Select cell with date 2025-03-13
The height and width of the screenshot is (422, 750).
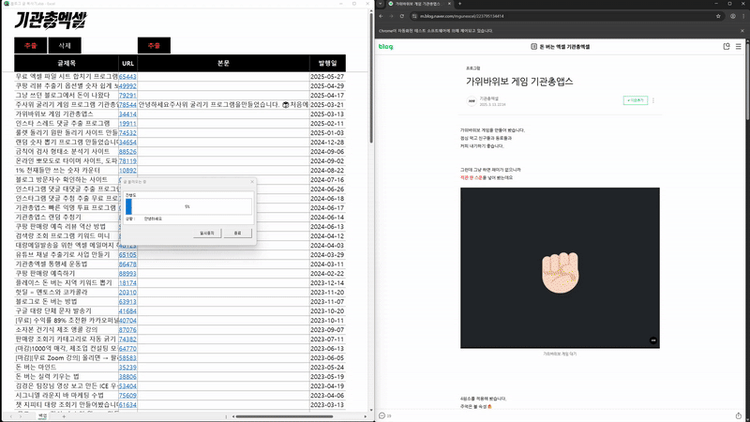coord(327,114)
